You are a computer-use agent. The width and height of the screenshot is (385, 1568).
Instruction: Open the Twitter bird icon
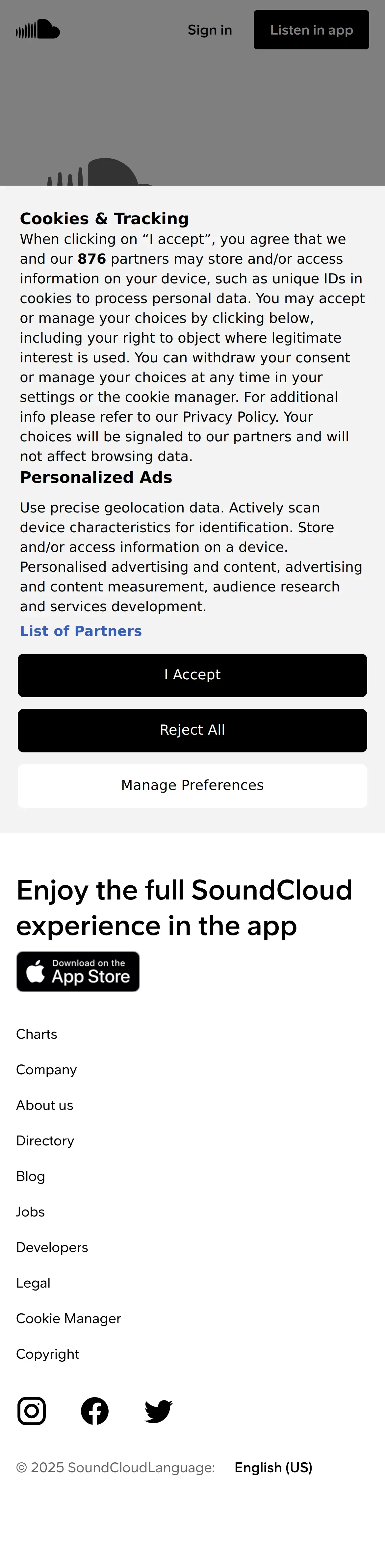click(x=158, y=1411)
